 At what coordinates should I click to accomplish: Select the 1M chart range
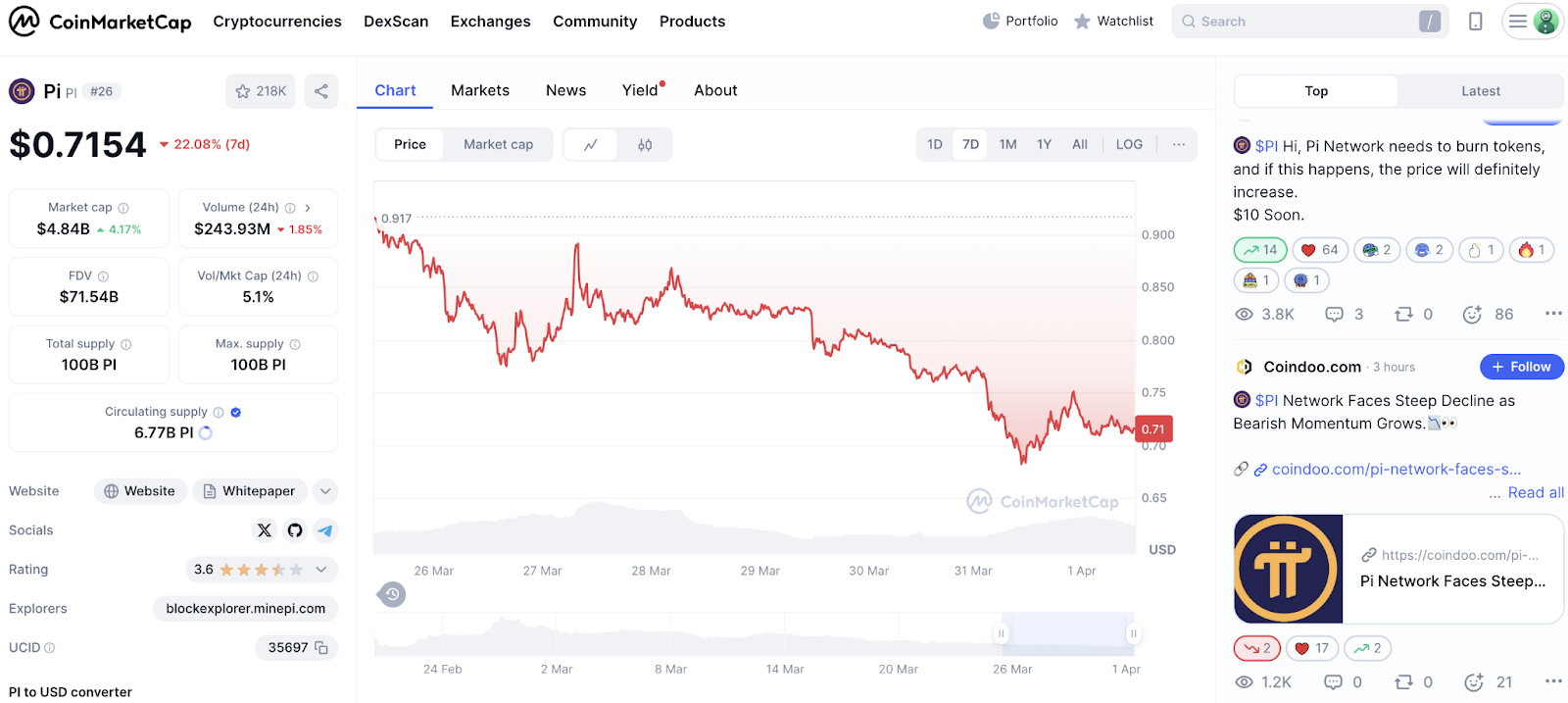click(1007, 144)
